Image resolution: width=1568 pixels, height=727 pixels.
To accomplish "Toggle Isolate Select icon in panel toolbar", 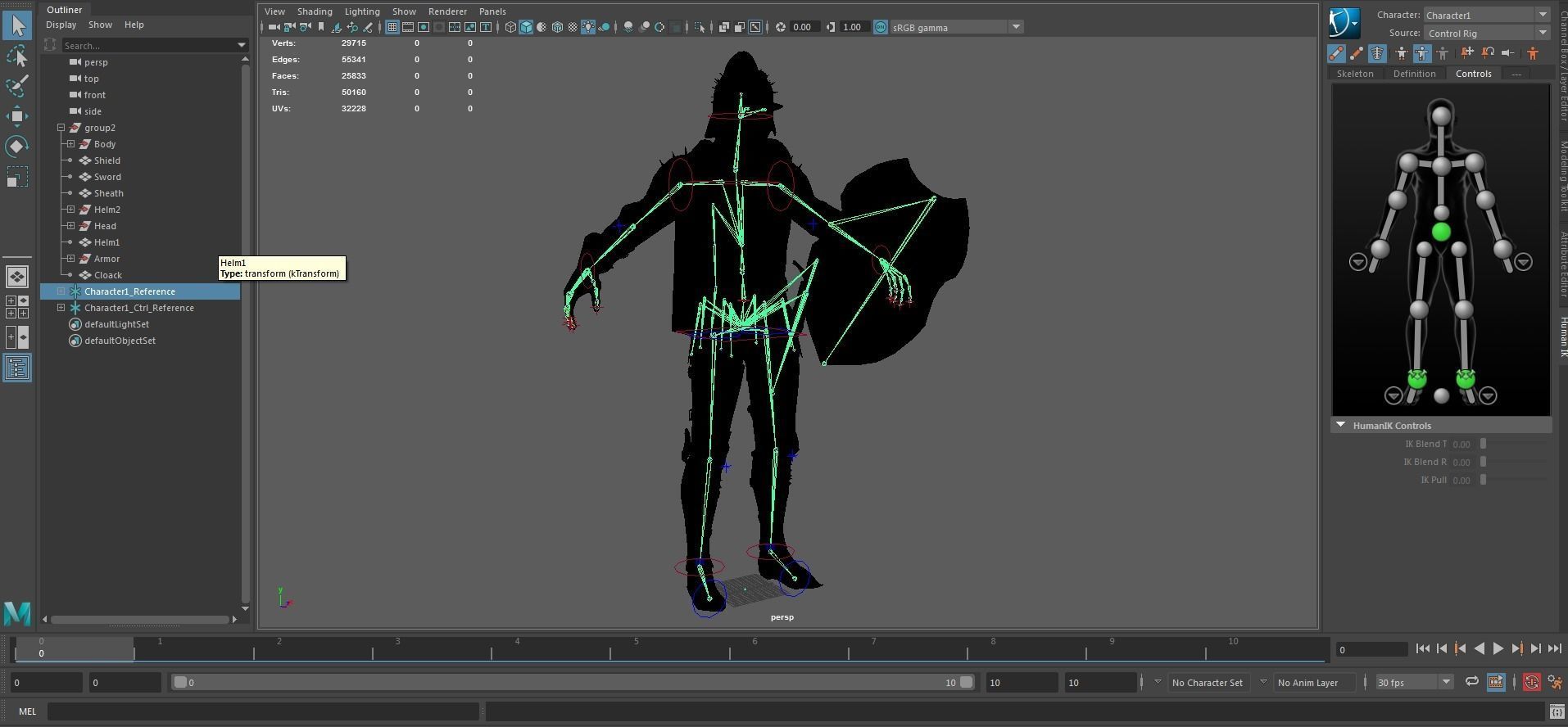I will pos(700,27).
